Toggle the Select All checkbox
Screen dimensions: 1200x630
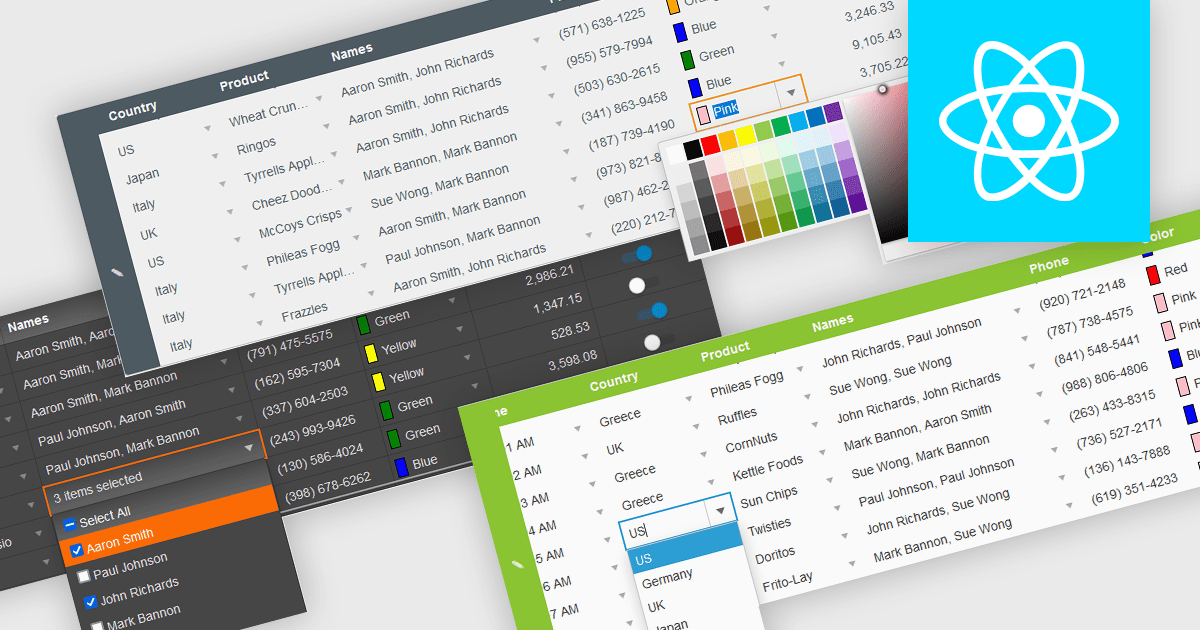coord(69,524)
